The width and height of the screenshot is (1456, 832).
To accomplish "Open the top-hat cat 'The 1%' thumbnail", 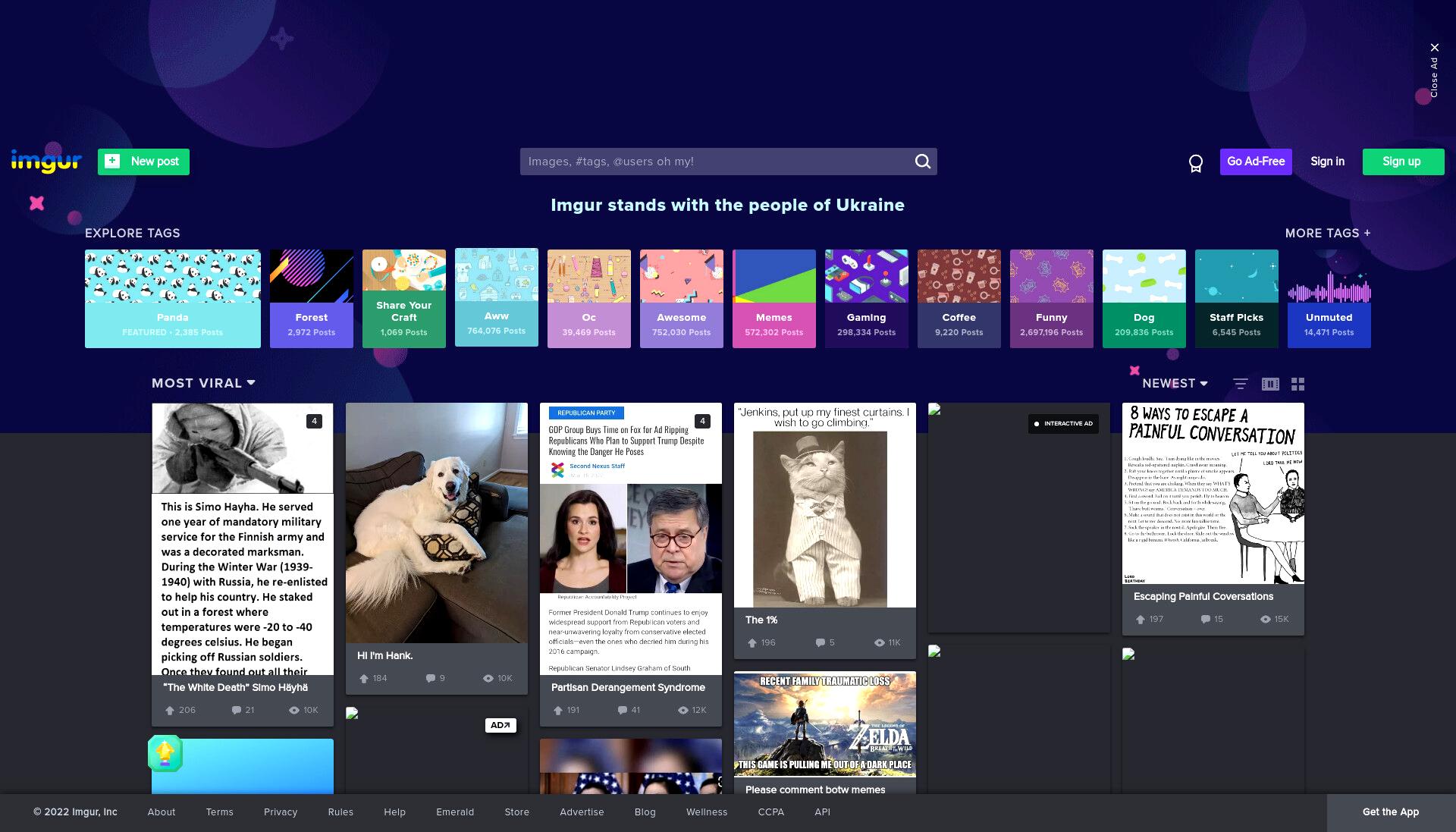I will 825,505.
